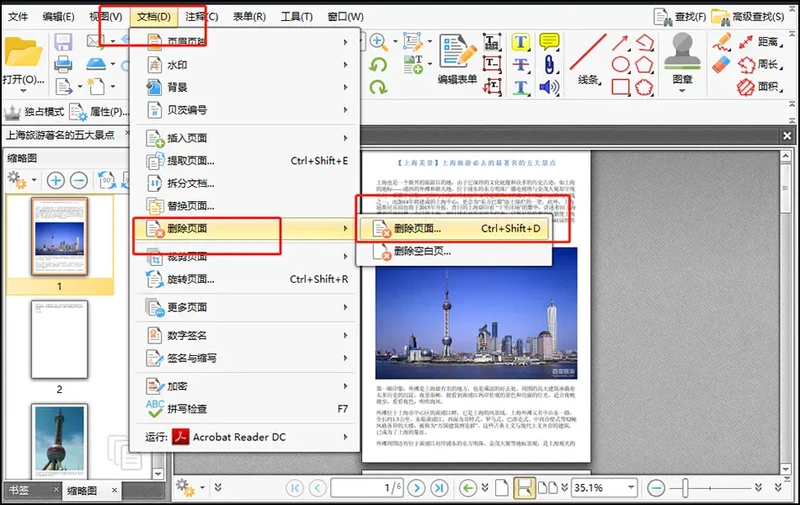
Task: Select the paperclip file attachment tool
Action: click(x=549, y=64)
